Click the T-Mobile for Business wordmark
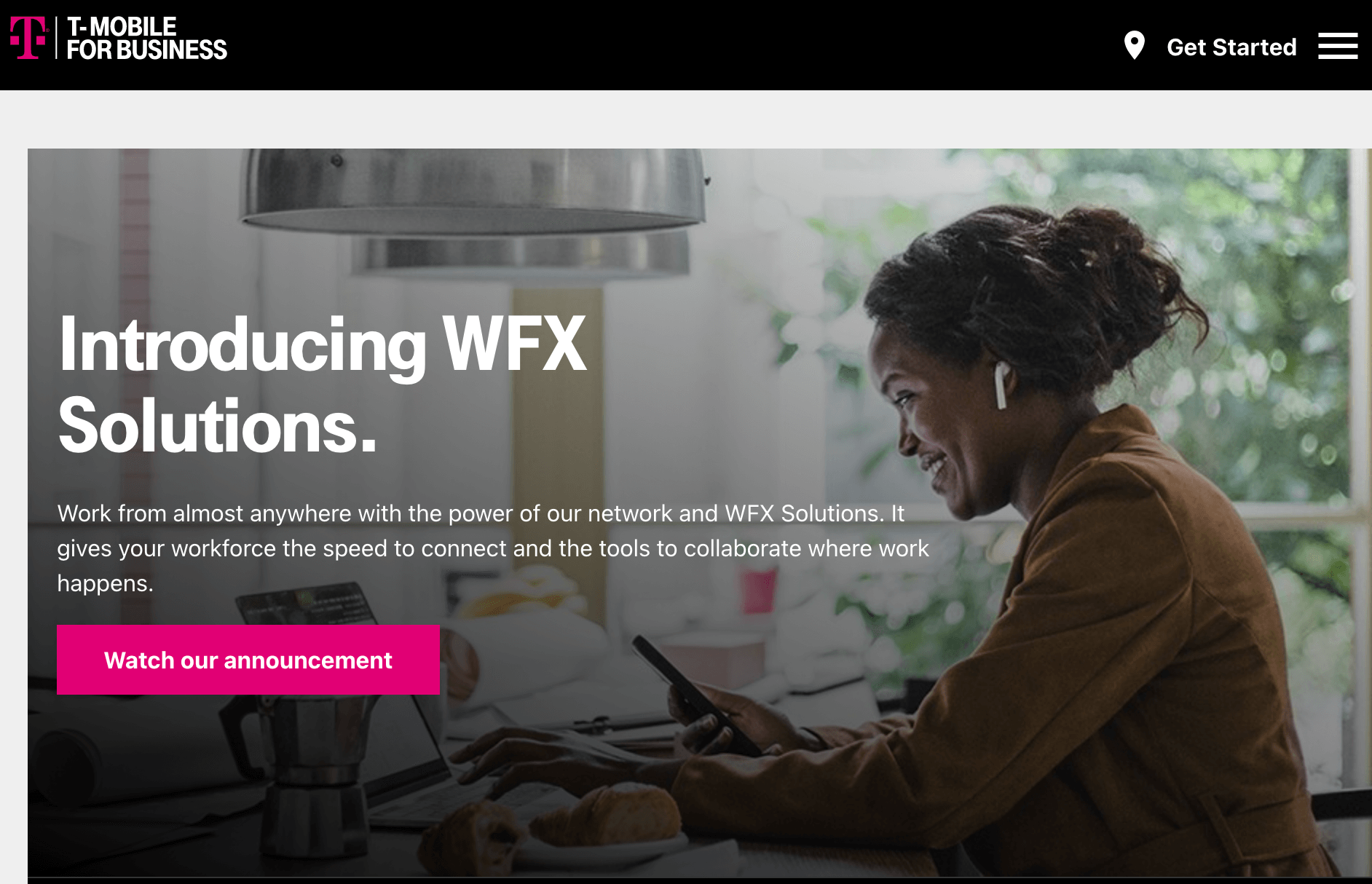Image resolution: width=1372 pixels, height=884 pixels. click(x=147, y=38)
